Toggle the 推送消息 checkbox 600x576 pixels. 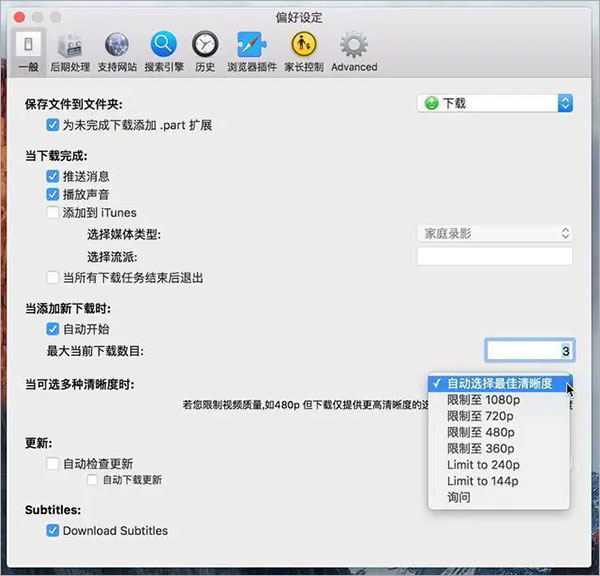[x=53, y=176]
